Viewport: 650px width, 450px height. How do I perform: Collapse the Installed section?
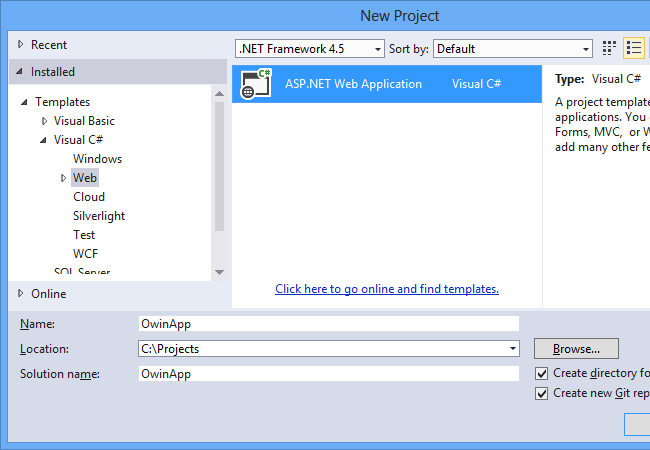(19, 72)
